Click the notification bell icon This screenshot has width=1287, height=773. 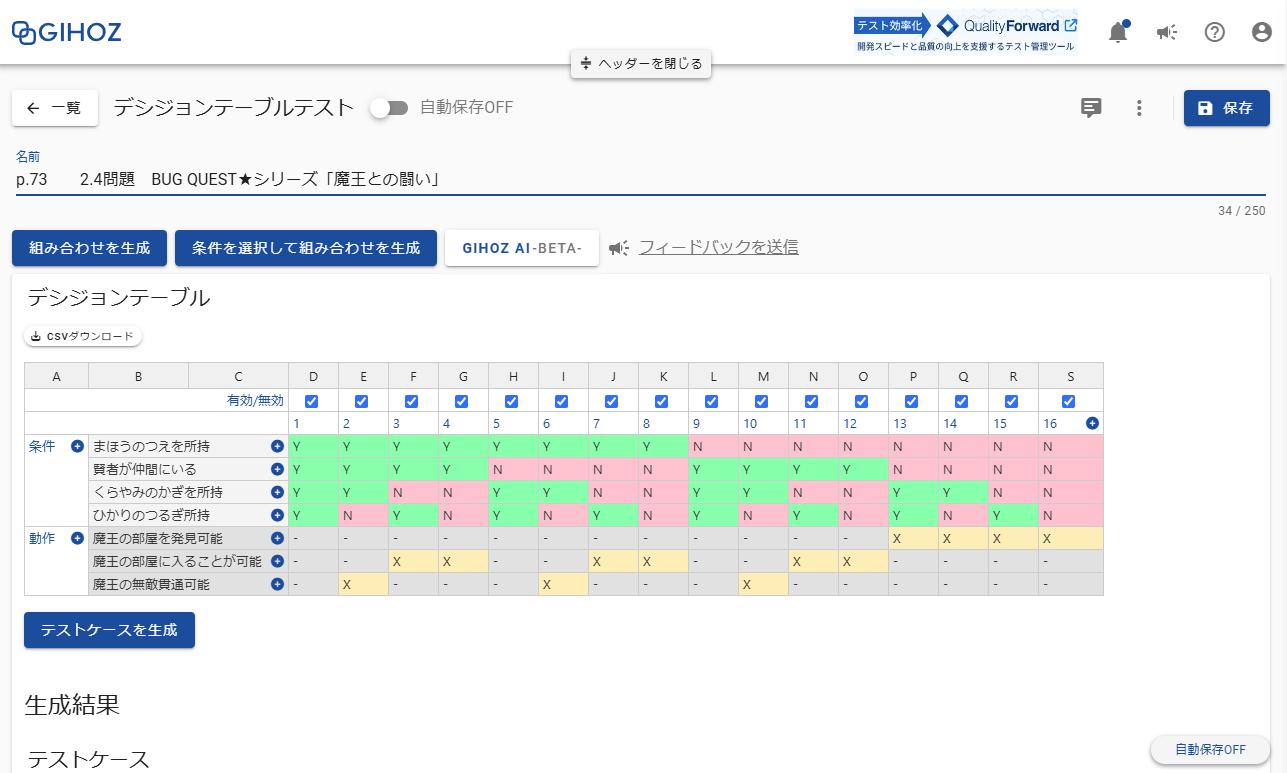[x=1117, y=31]
